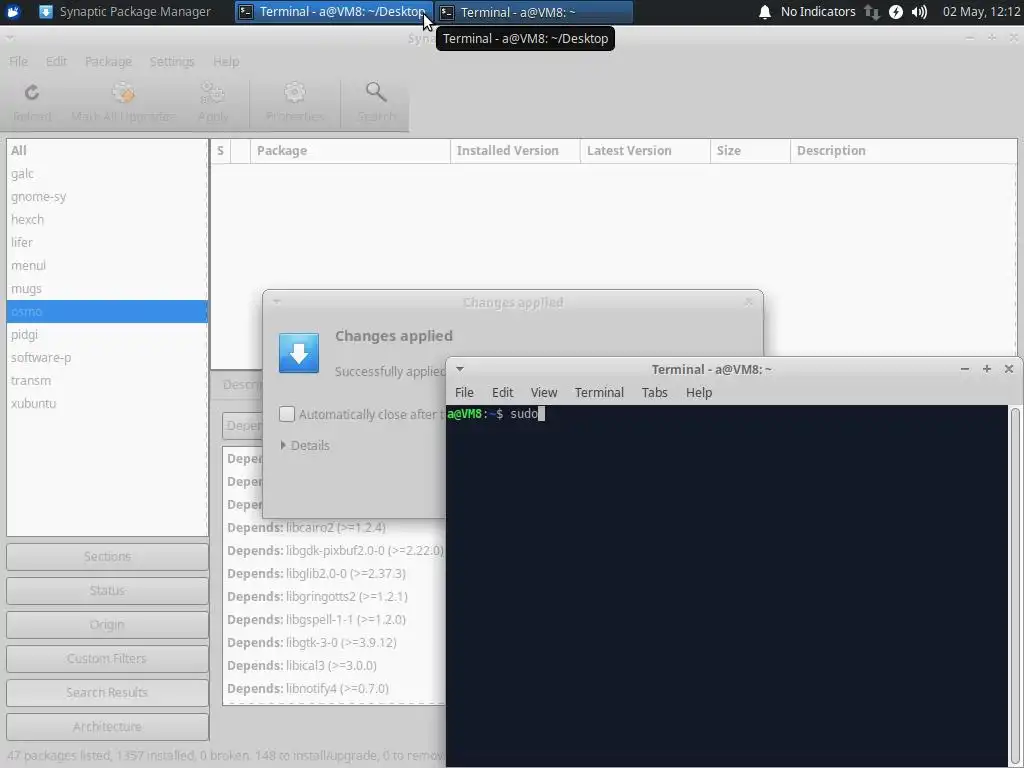The height and width of the screenshot is (768, 1024).
Task: Click the Origin filter button
Action: 107,624
